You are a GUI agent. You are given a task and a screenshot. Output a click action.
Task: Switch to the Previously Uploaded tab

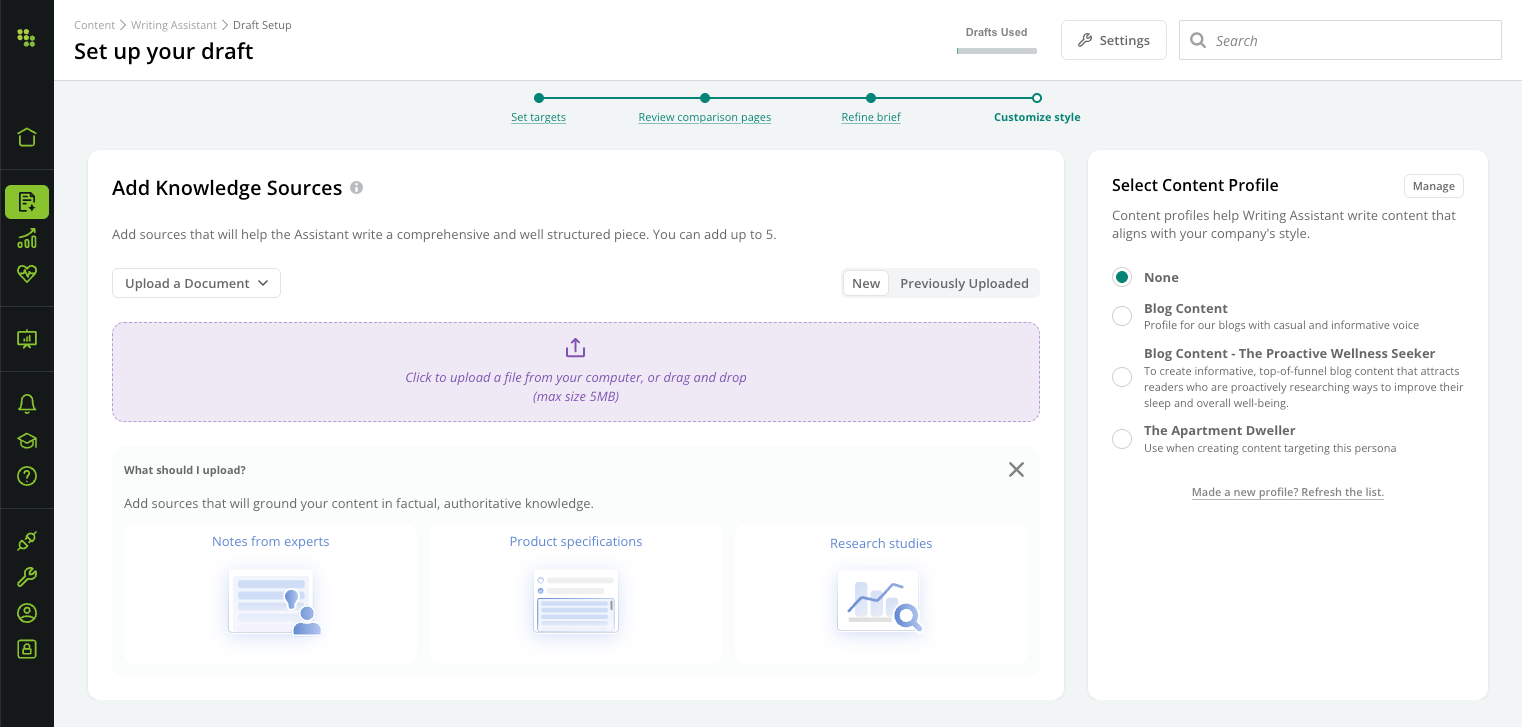(x=964, y=283)
